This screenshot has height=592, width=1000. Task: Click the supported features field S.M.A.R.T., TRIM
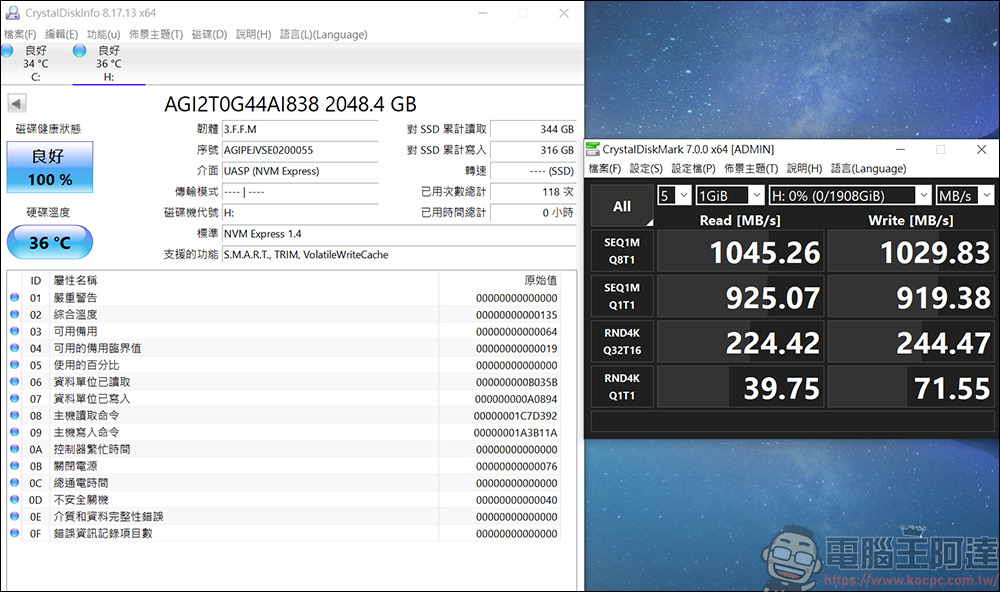(x=399, y=255)
